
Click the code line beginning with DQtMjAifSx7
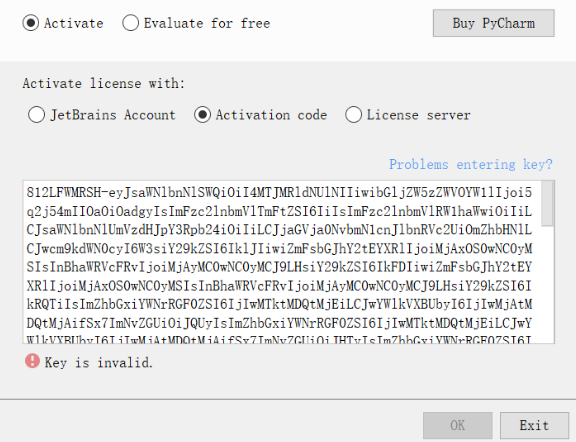click(x=279, y=323)
